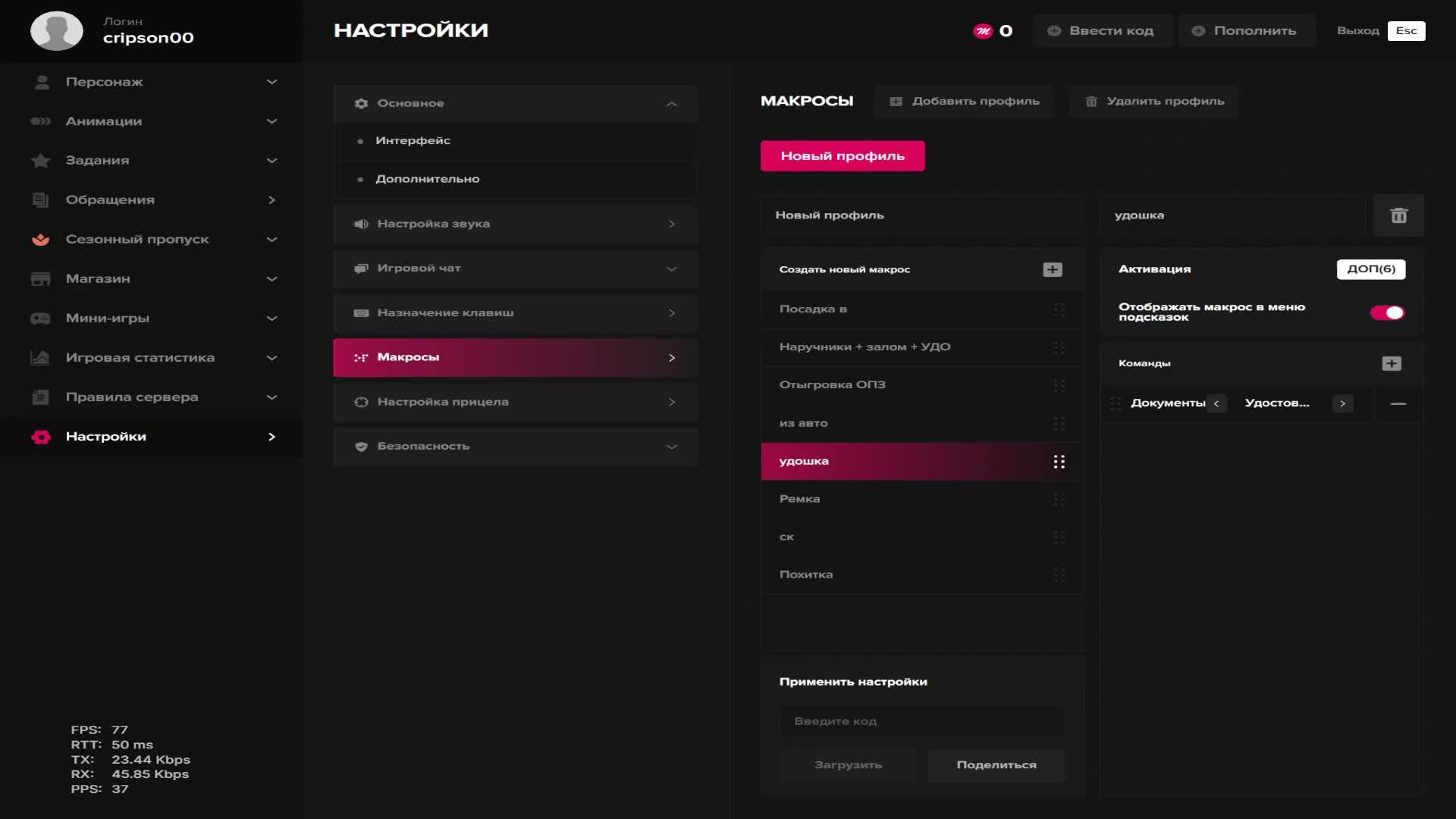
Task: Click the minus control beside Удостов command
Action: pyautogui.click(x=1398, y=403)
